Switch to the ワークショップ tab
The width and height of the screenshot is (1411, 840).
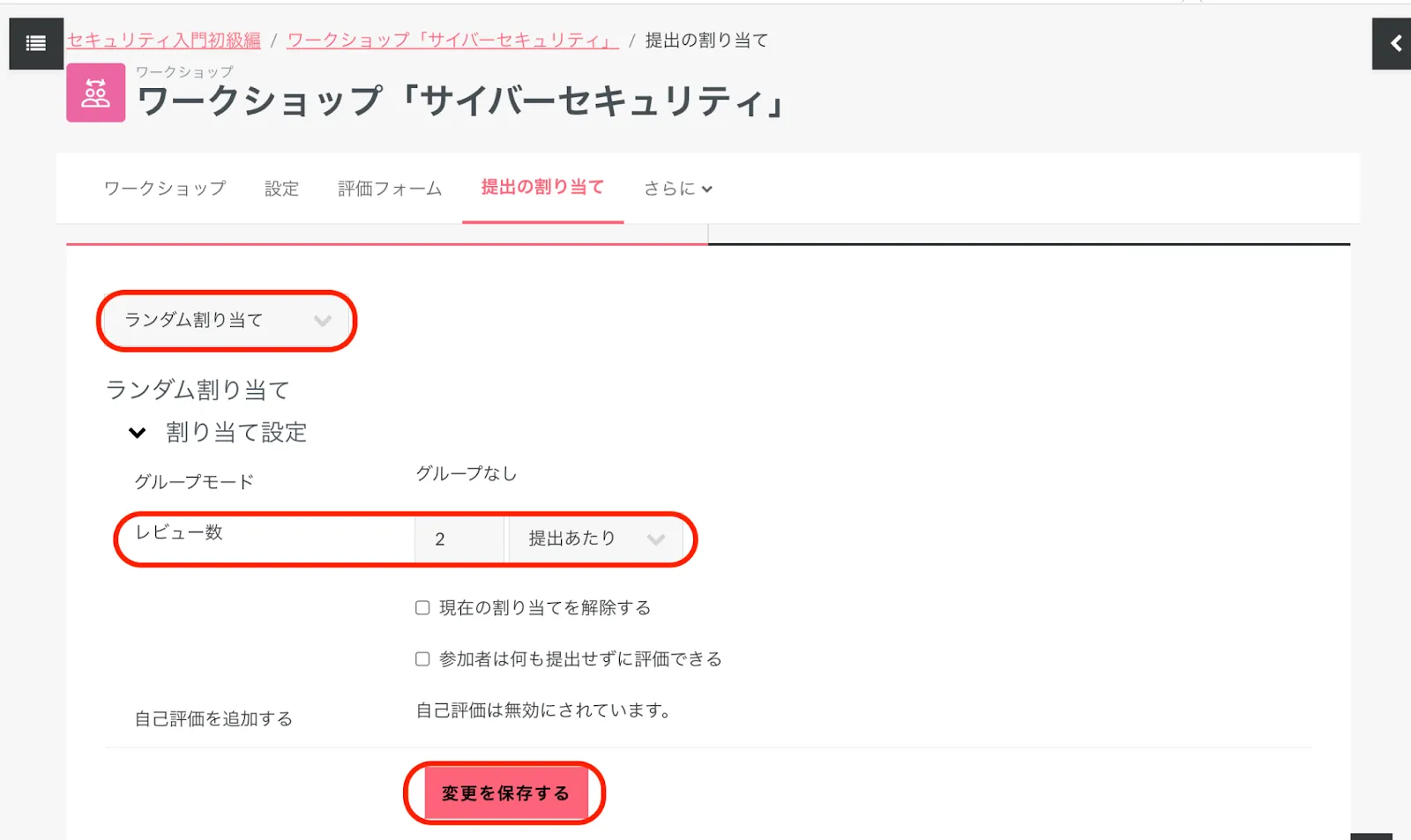click(x=165, y=189)
